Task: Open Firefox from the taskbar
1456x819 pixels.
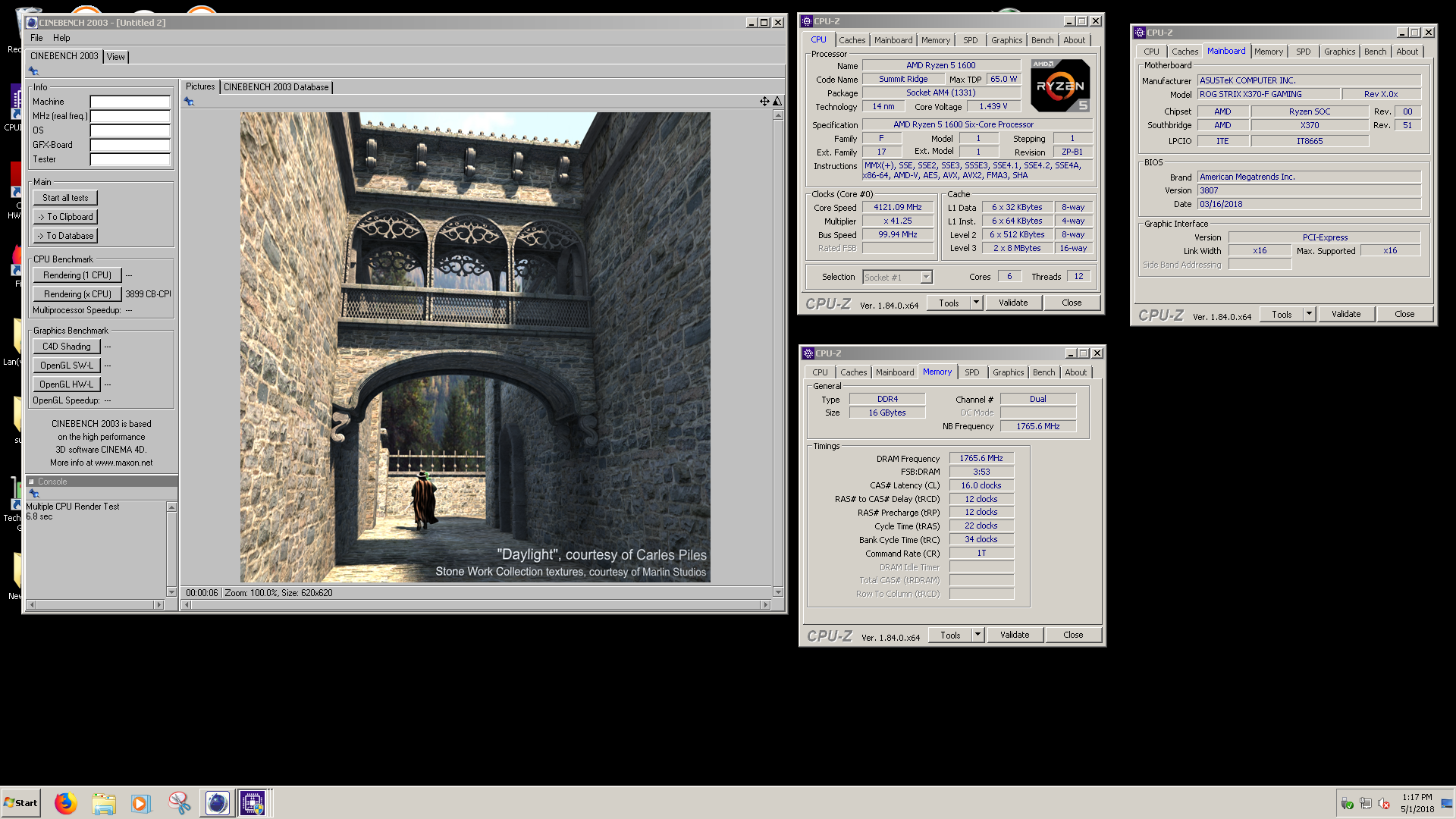Action: point(66,803)
